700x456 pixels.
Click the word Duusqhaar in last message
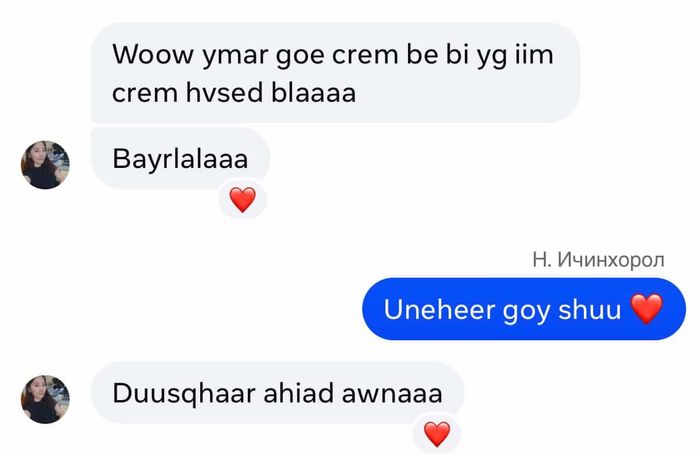click(183, 393)
